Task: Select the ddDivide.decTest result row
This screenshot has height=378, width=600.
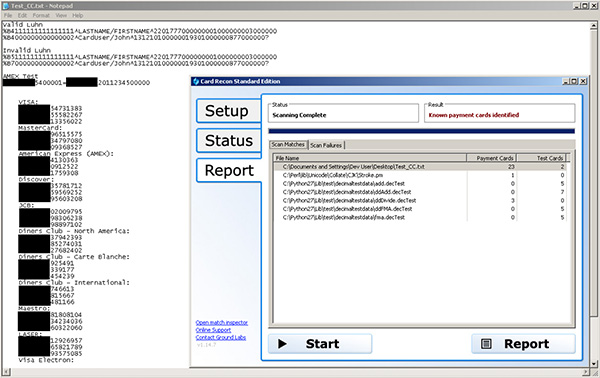Action: [x=420, y=200]
